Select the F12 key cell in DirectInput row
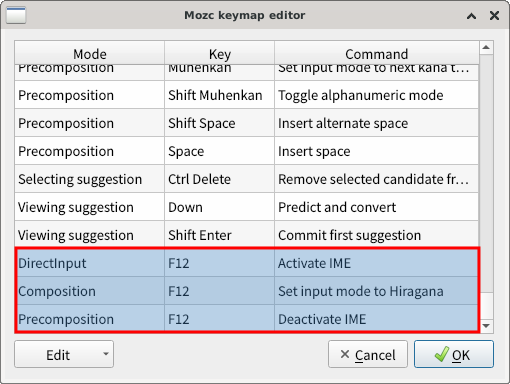The image size is (510, 384). coord(219,263)
